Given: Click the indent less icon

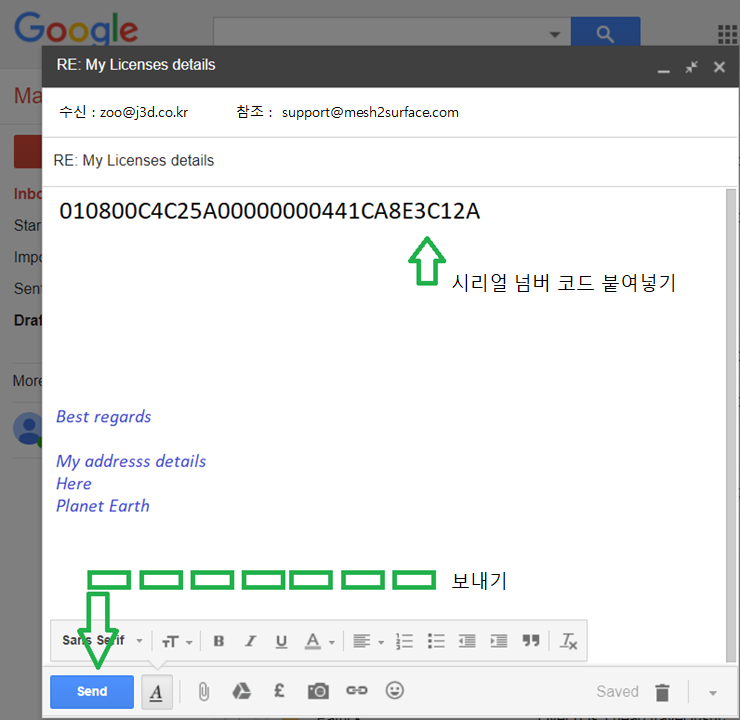Looking at the screenshot, I should point(467,641).
